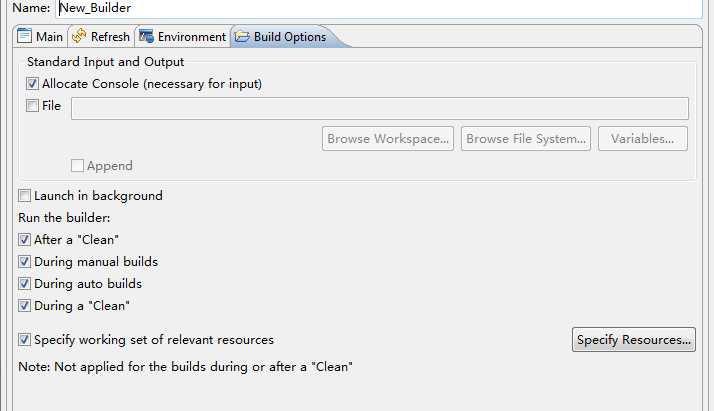Click the Refresh tab arrows icon
714x411 pixels.
click(79, 36)
